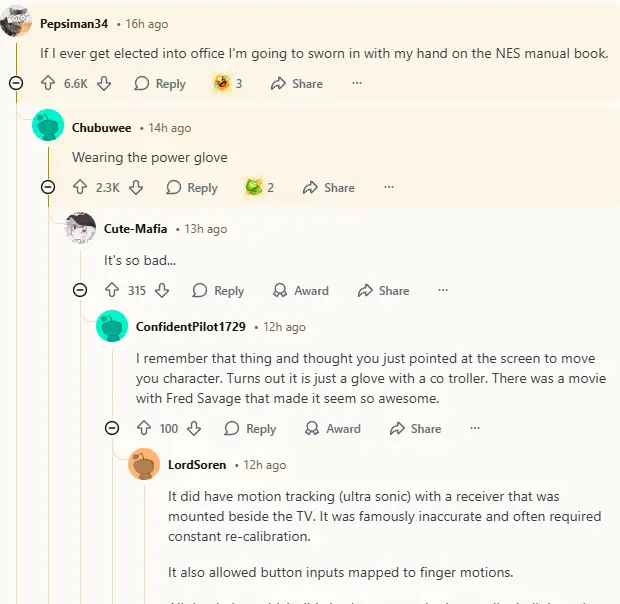Downvote Cute-Mafia's comment
This screenshot has width=620, height=604.
[162, 290]
